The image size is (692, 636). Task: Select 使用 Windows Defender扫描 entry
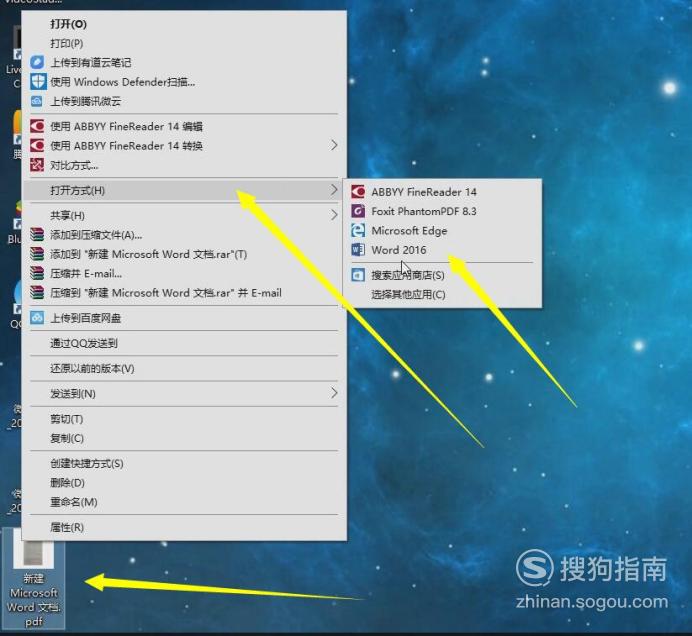coord(184,82)
